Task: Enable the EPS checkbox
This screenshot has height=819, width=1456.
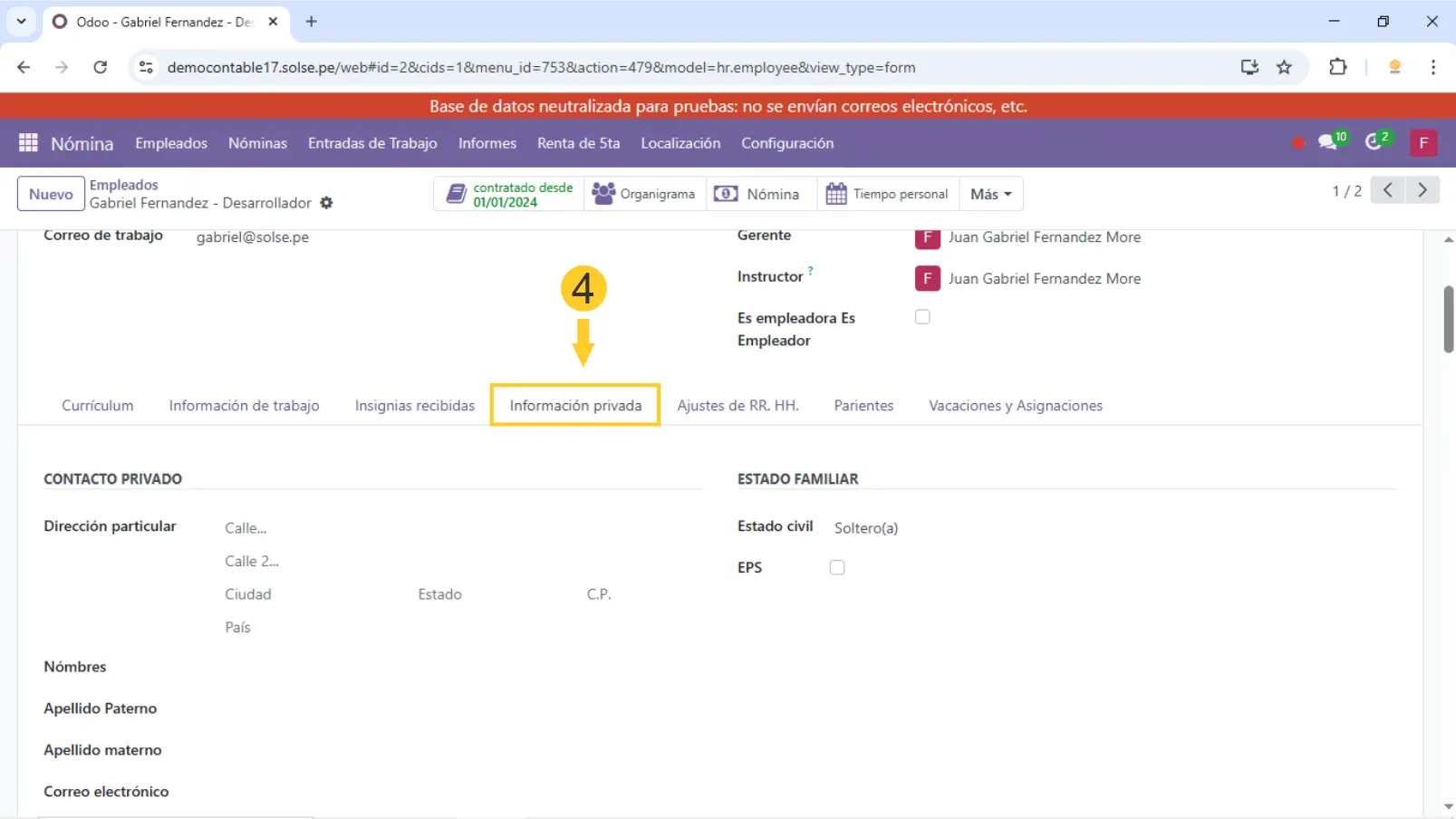Action: 837,567
